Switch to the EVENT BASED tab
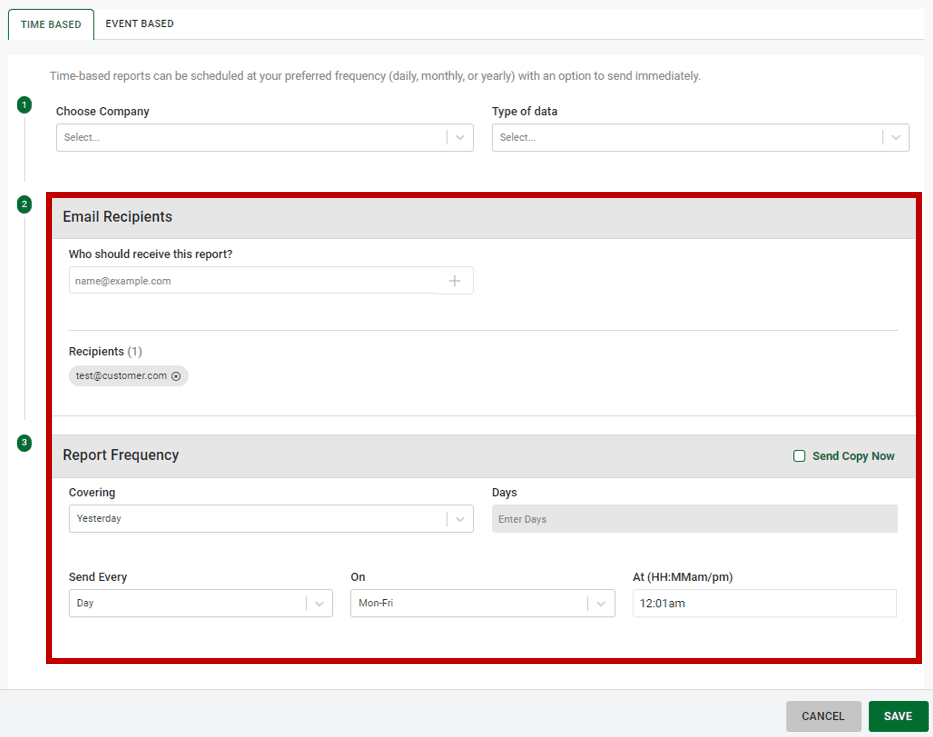This screenshot has width=933, height=737. 139,23
